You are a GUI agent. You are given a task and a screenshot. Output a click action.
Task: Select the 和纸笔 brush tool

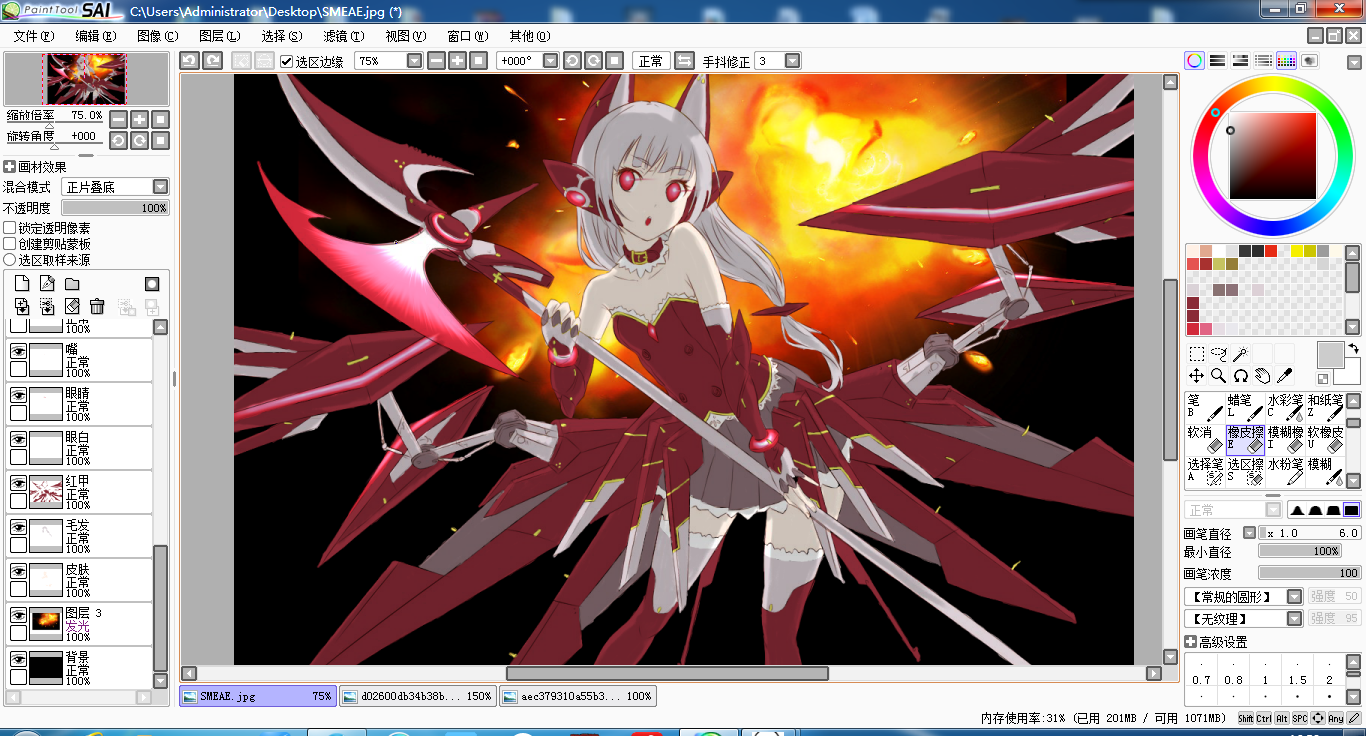pyautogui.click(x=1325, y=407)
